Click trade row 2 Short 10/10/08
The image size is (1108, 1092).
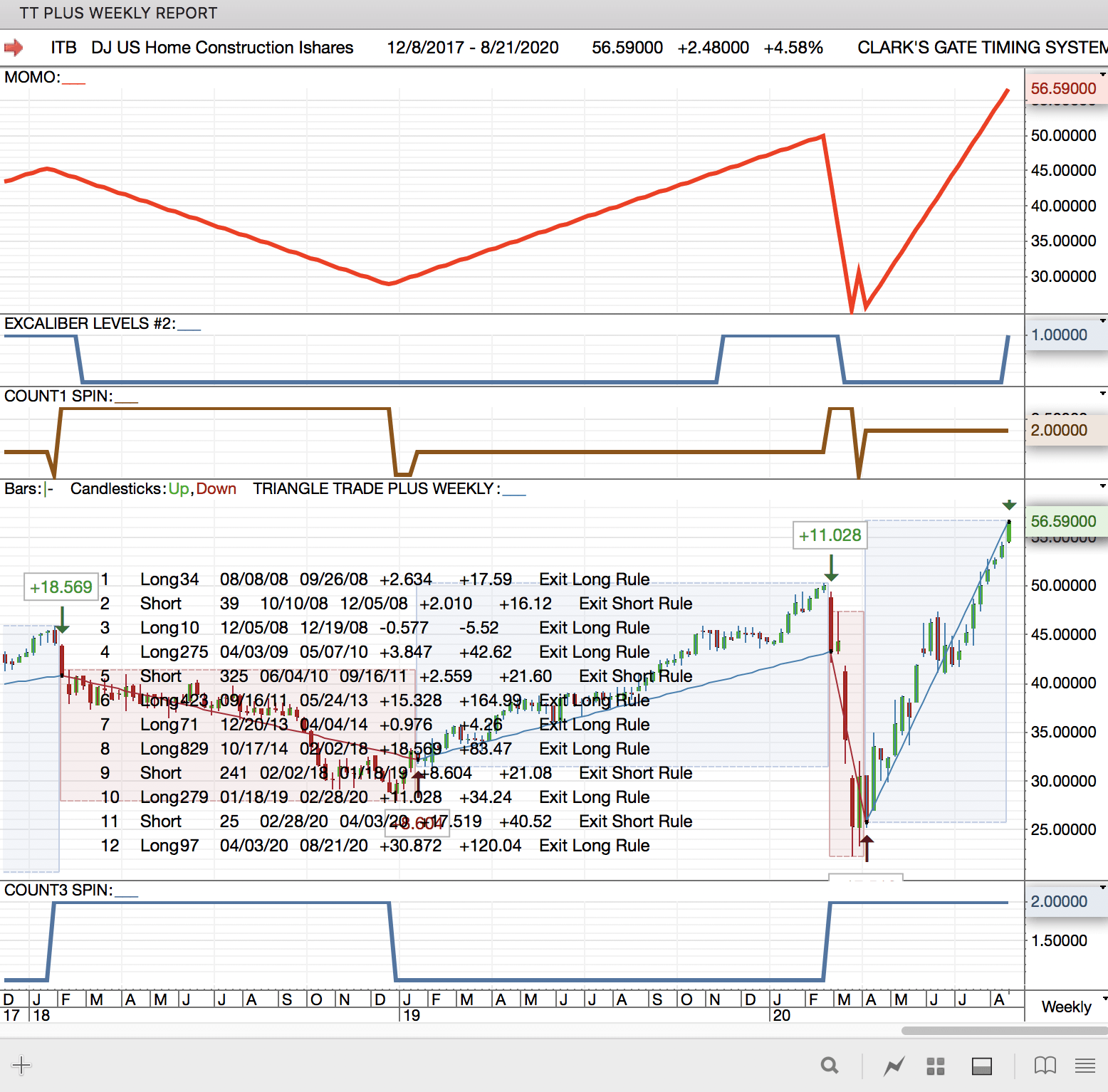click(397, 604)
